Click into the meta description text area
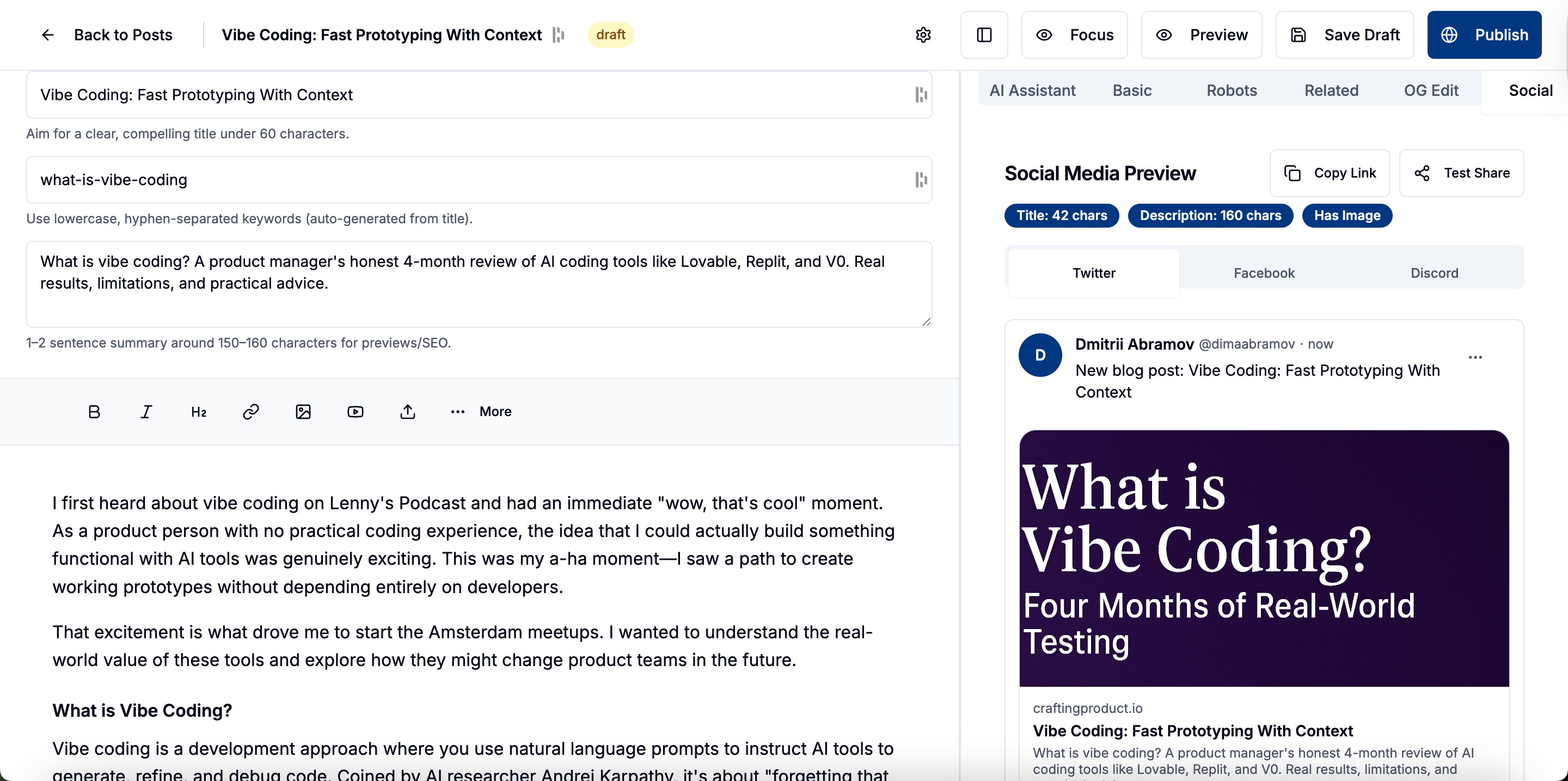1568x781 pixels. click(x=479, y=284)
